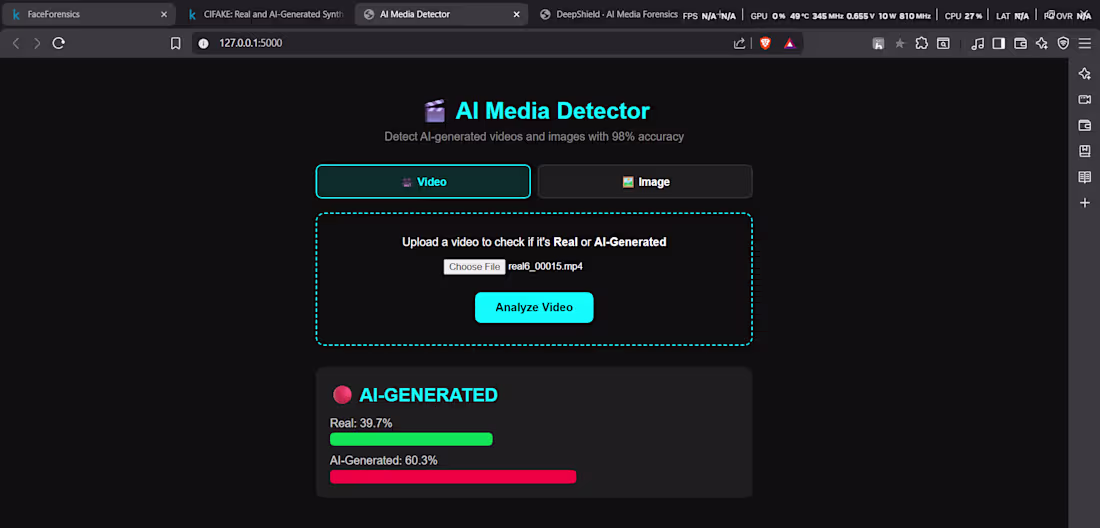Add sidebar item with plus icon
The width and height of the screenshot is (1100, 528).
pyautogui.click(x=1085, y=203)
